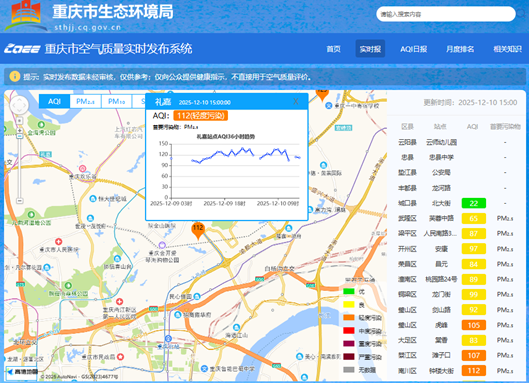This screenshot has height=383, width=529.
Task: Click the yellow info icon before the notice
Action: (x=15, y=77)
